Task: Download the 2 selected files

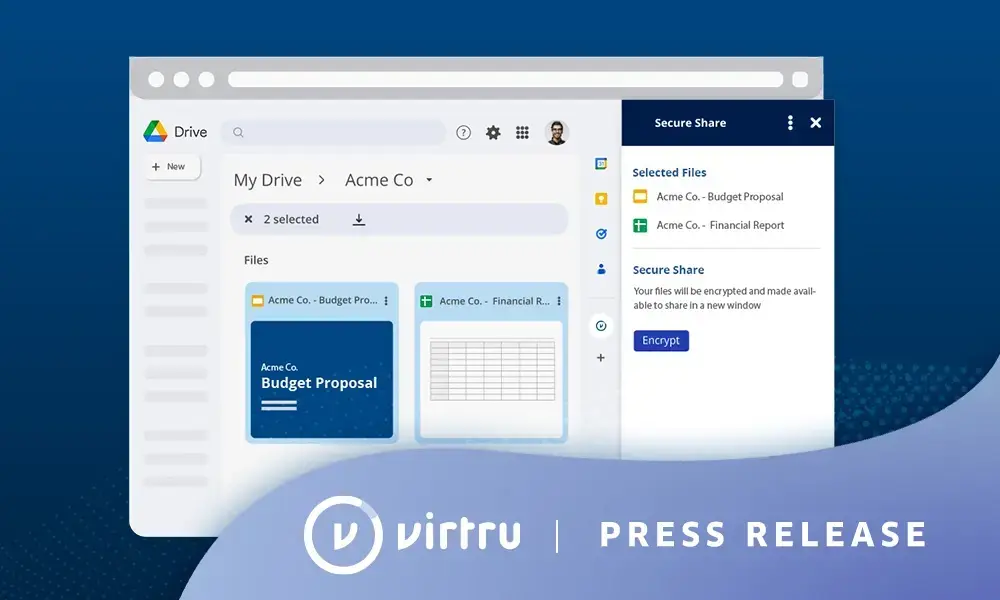Action: pyautogui.click(x=359, y=219)
